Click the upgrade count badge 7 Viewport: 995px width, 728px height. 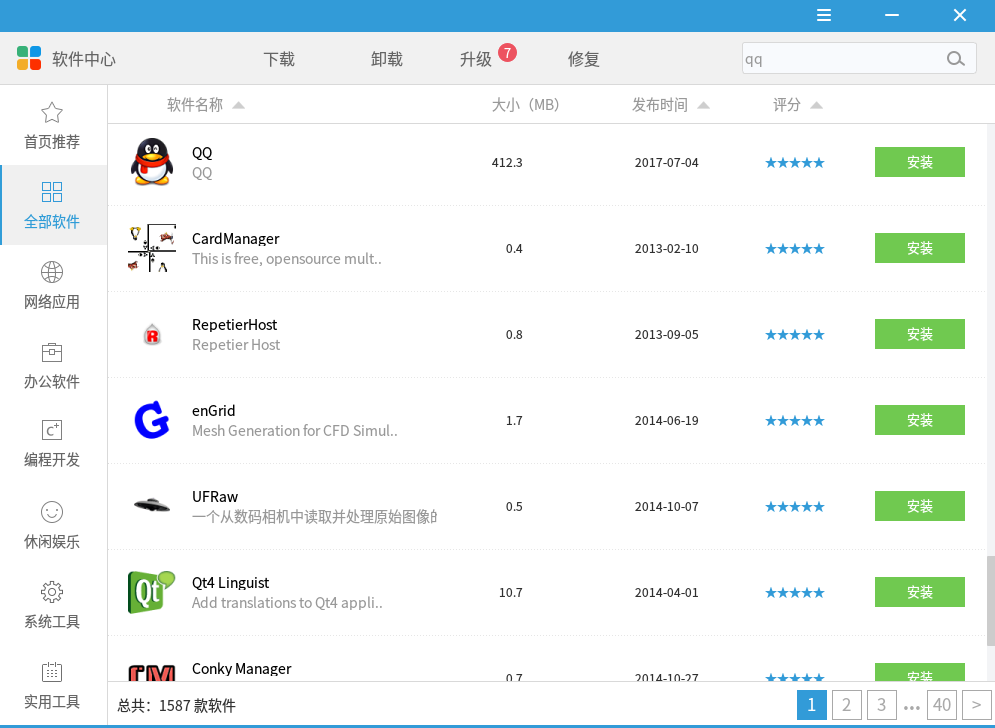(507, 53)
